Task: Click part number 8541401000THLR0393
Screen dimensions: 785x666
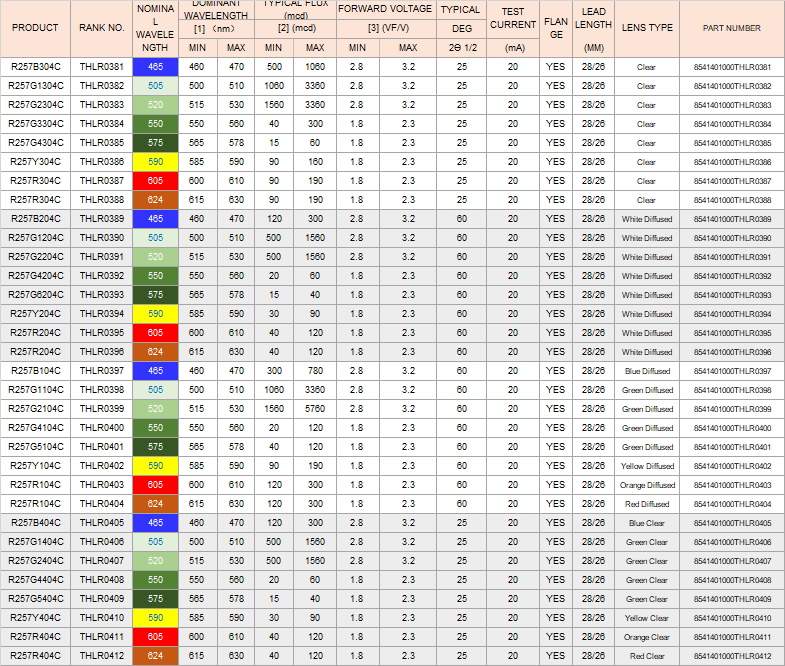Action: tap(732, 295)
